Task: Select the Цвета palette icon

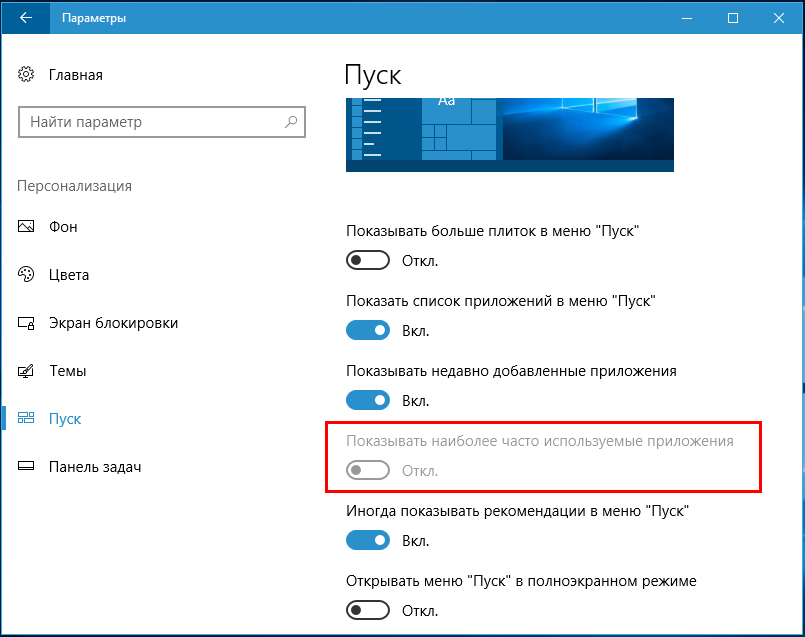Action: [26, 275]
